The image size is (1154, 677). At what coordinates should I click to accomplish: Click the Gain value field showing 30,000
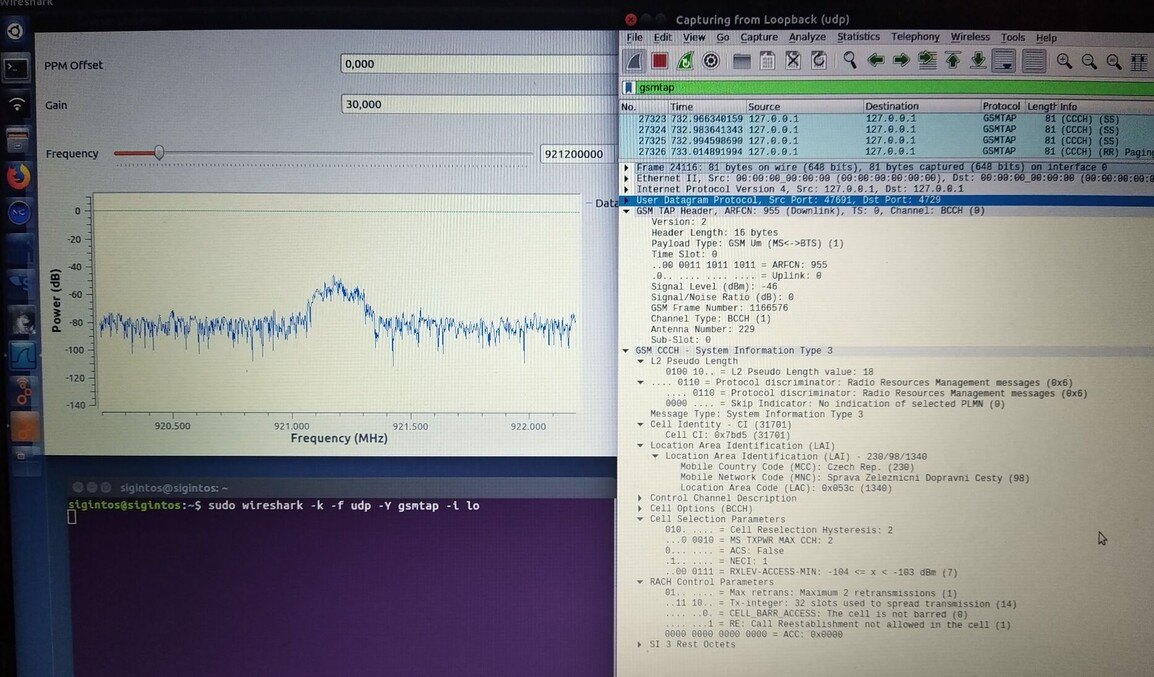(x=479, y=104)
